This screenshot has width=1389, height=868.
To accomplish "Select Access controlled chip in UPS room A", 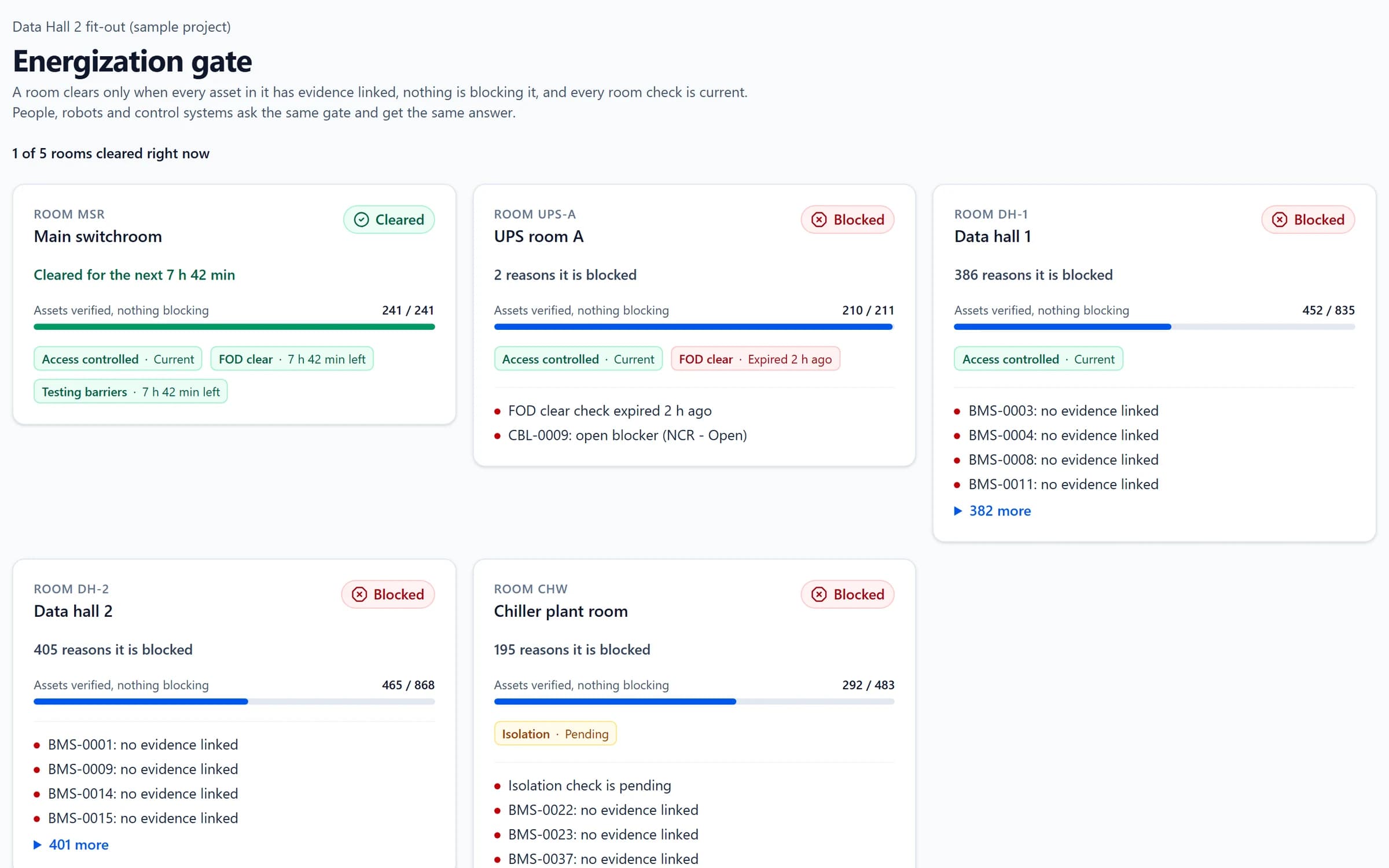I will click(578, 359).
